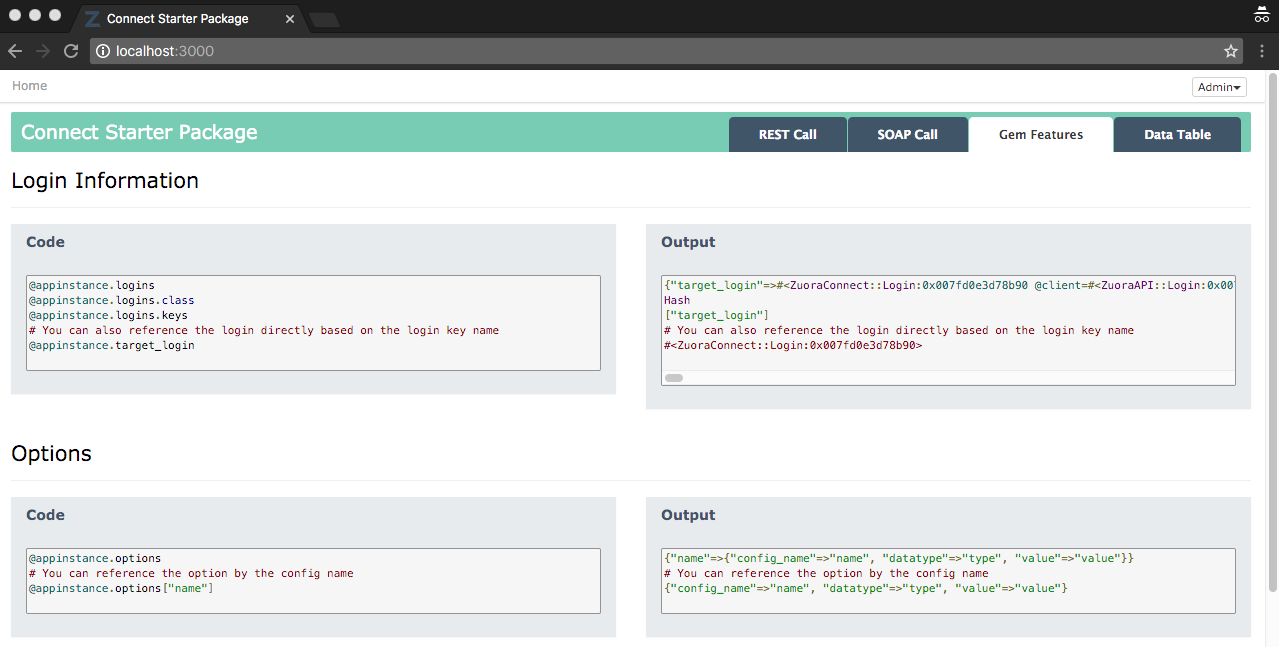Click the '["target_login"]' output line
The image size is (1279, 647).
[717, 315]
